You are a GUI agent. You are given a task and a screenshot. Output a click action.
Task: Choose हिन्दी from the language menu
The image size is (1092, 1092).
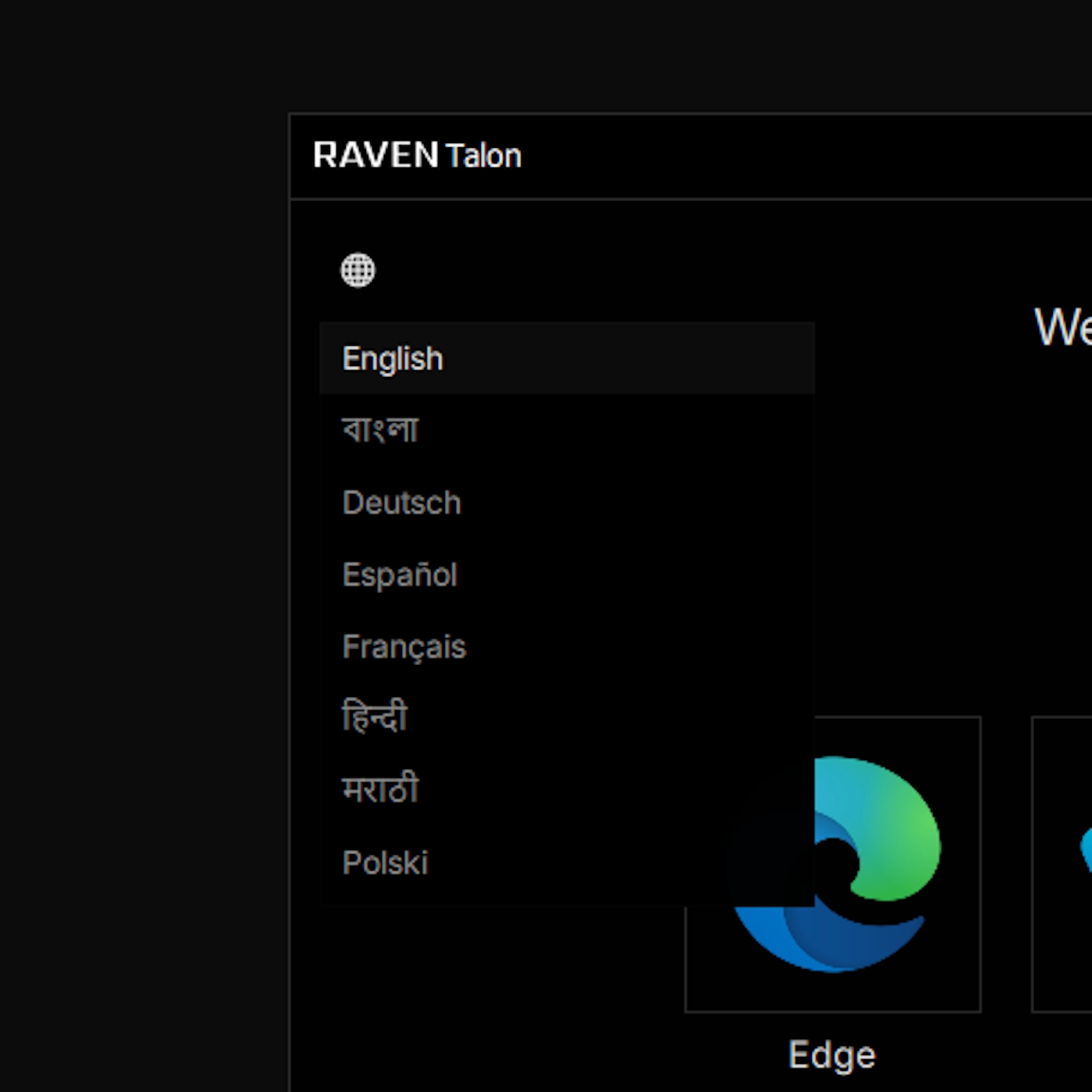[567, 718]
